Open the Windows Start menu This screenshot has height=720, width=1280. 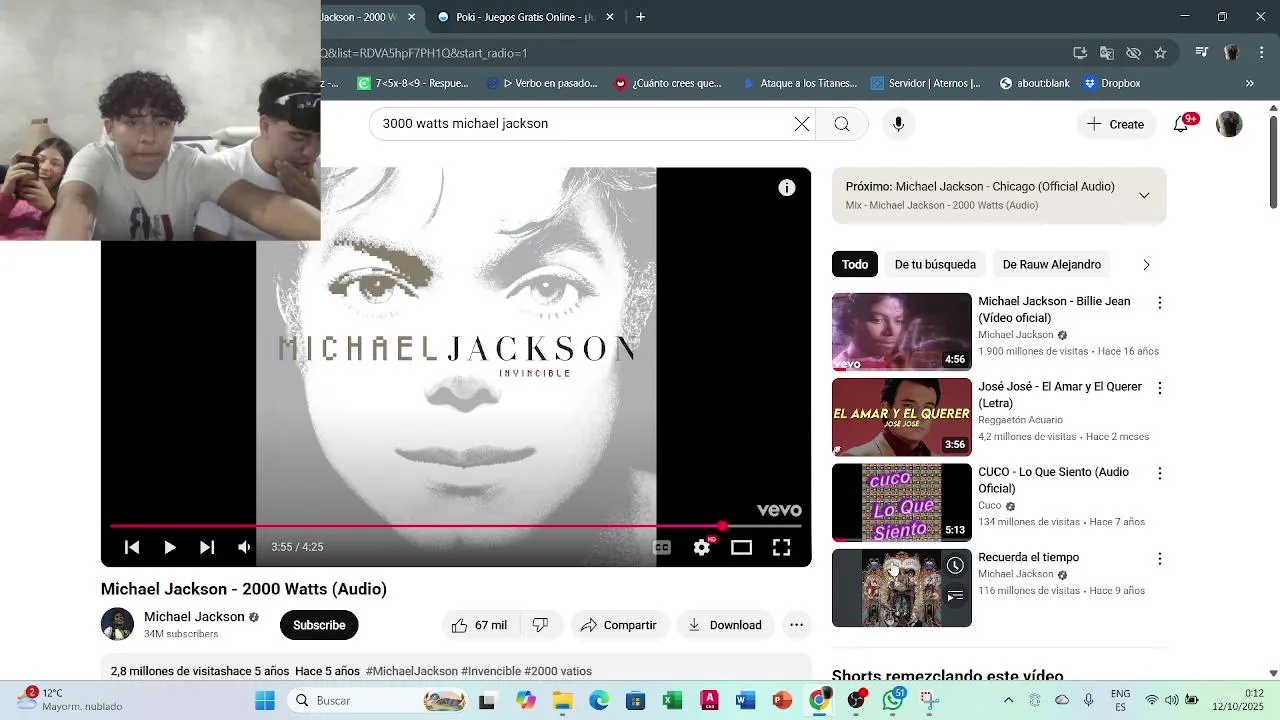click(265, 701)
